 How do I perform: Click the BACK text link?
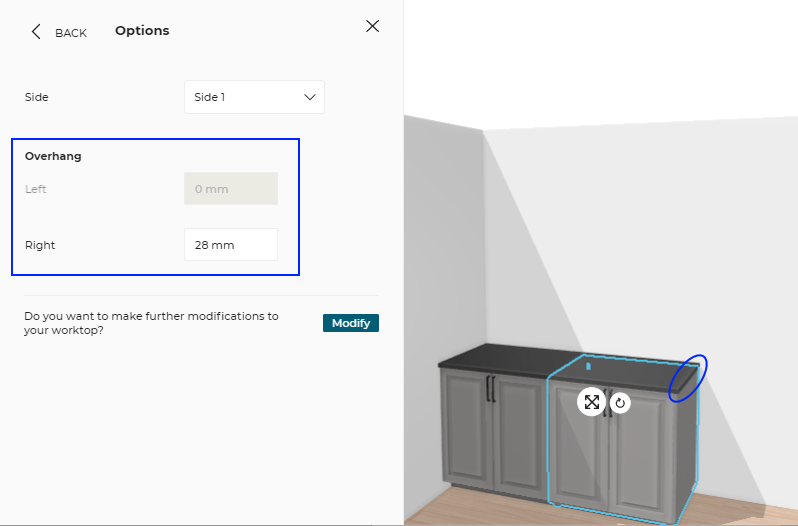[x=71, y=33]
